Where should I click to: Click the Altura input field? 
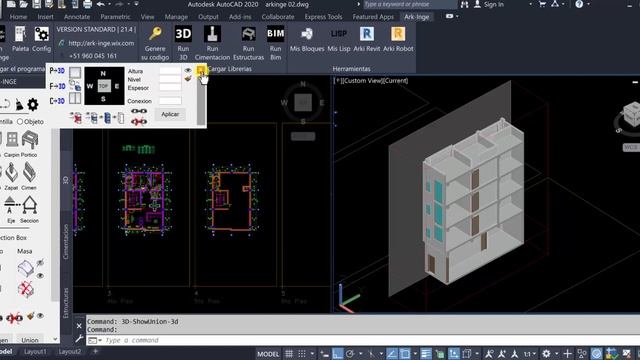coord(170,71)
